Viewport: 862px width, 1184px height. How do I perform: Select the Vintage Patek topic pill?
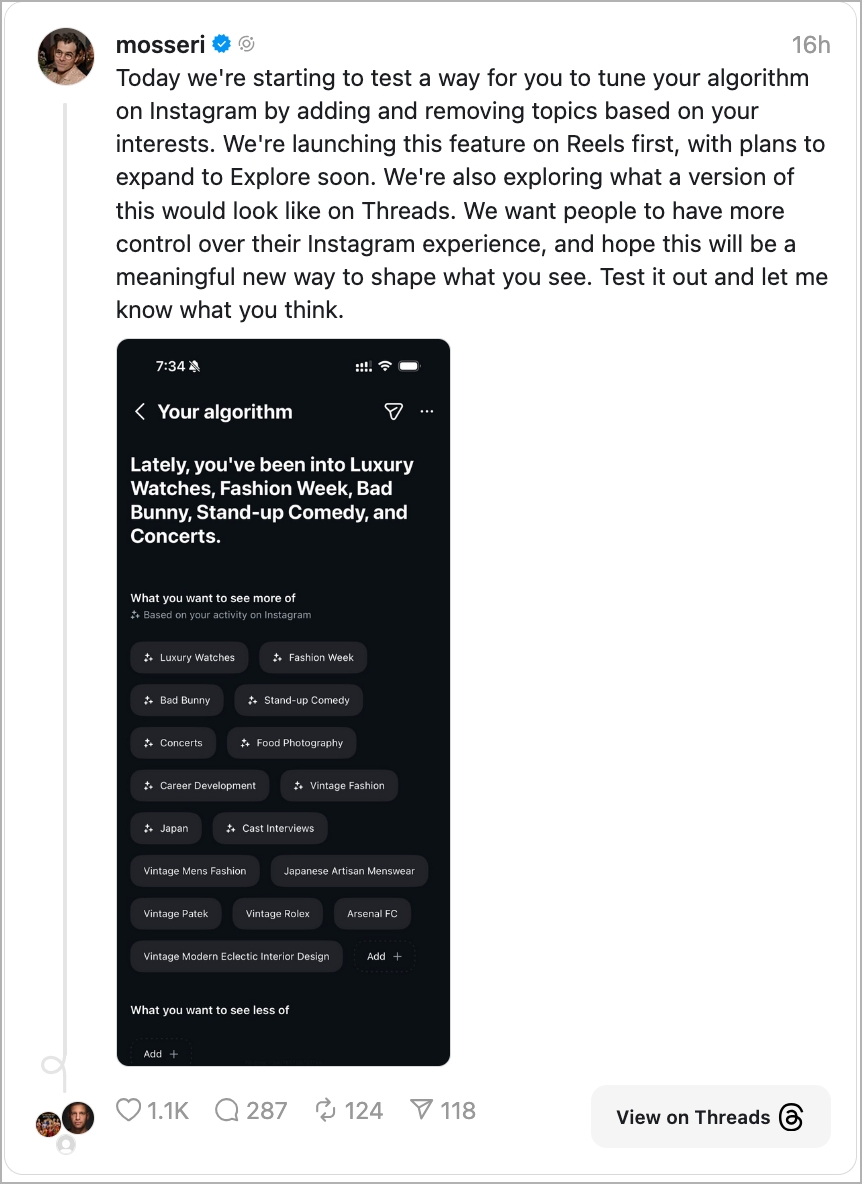tap(175, 913)
